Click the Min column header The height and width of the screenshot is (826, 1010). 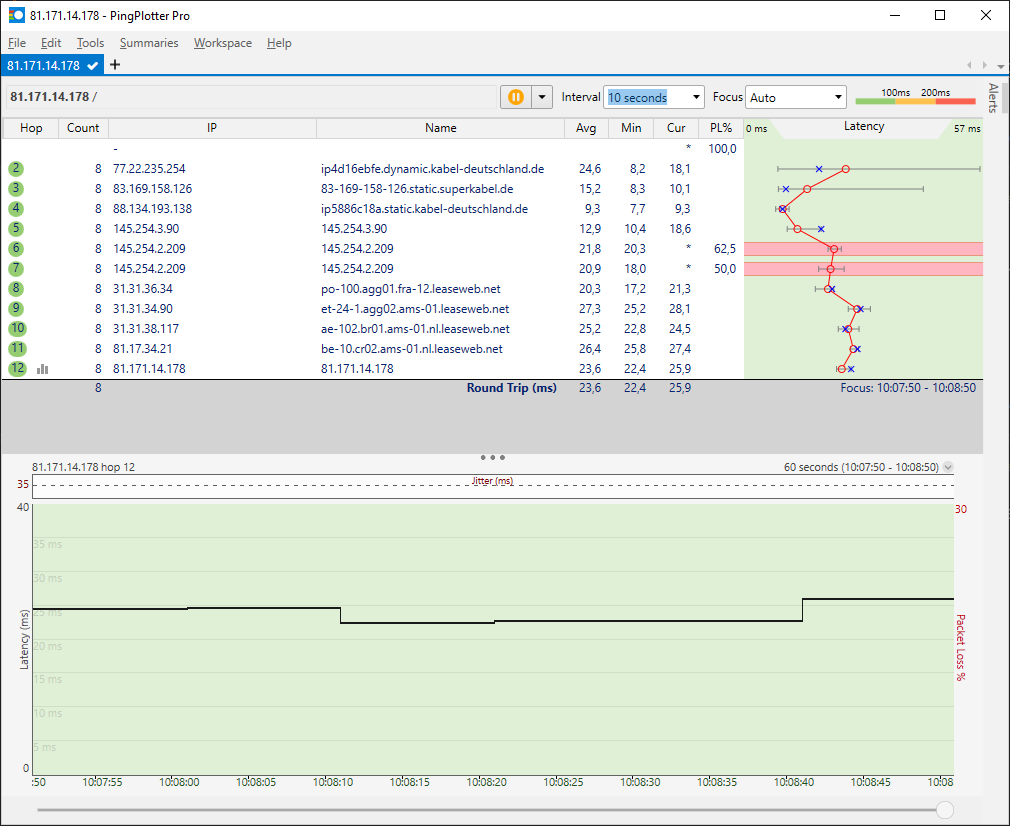(631, 128)
